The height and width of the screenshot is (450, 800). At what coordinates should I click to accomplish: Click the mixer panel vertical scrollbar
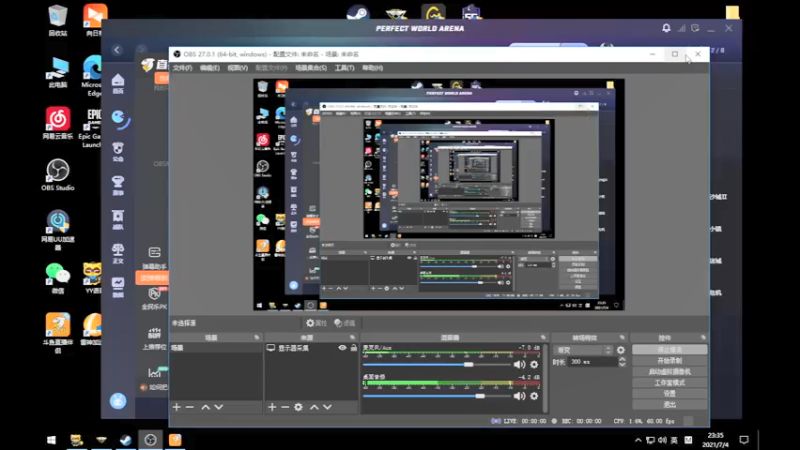tap(545, 378)
